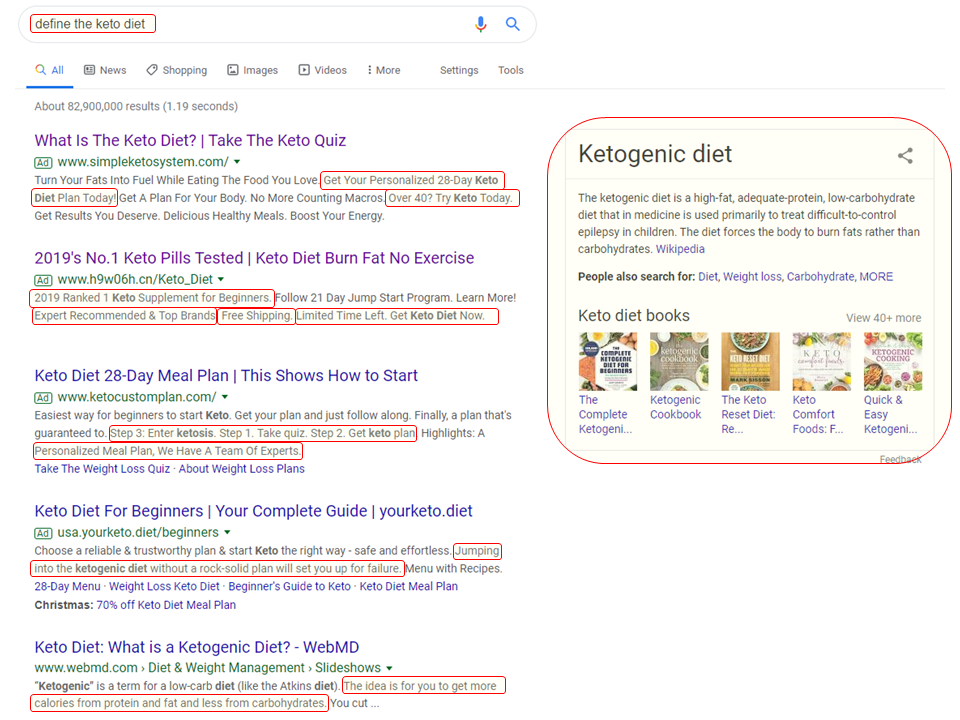Click the share icon in Ketogenic diet panel

pyautogui.click(x=906, y=156)
